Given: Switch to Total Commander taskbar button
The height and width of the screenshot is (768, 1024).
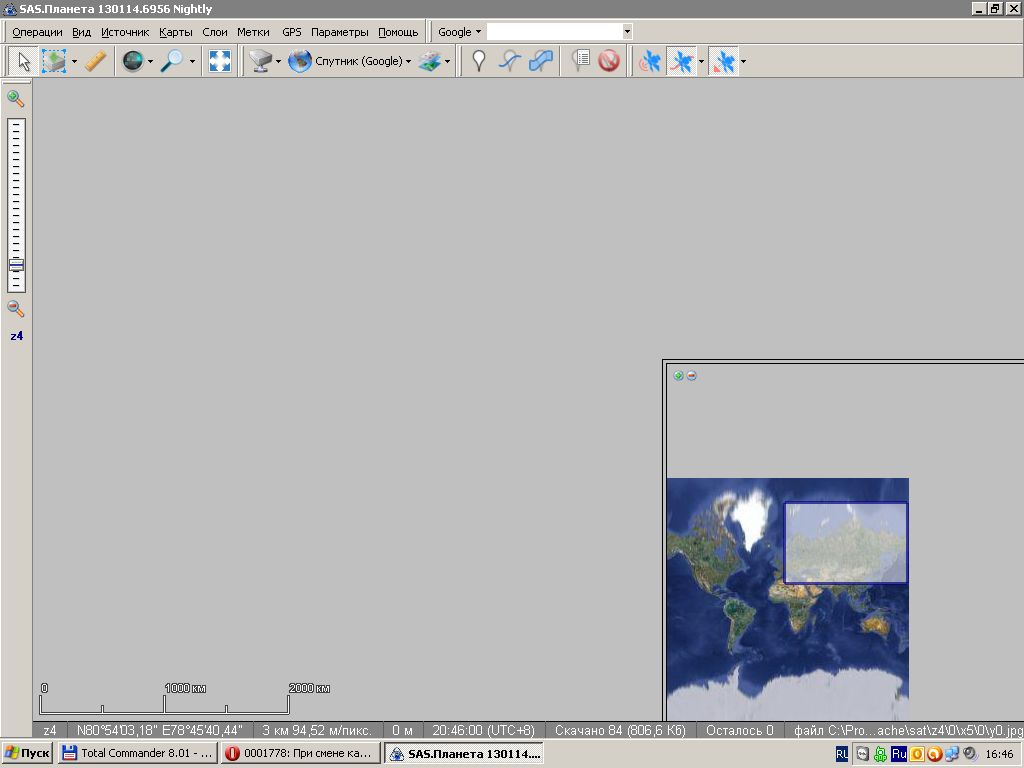Looking at the screenshot, I should [137, 753].
